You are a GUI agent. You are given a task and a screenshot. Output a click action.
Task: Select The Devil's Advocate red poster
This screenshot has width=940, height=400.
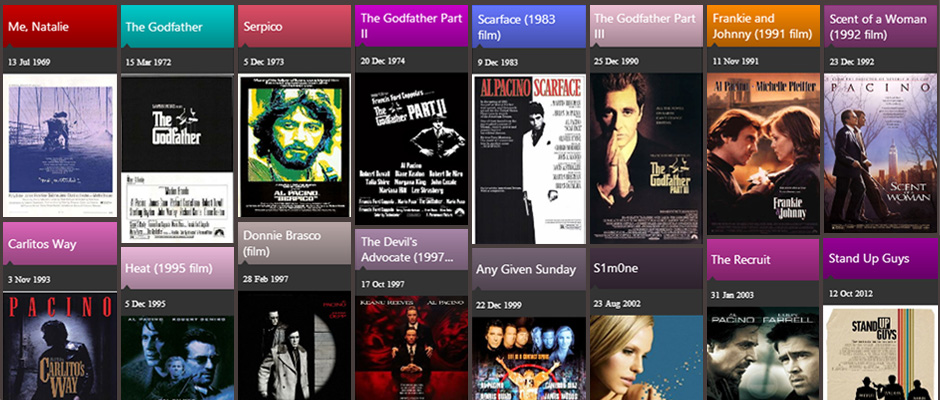pyautogui.click(x=411, y=348)
